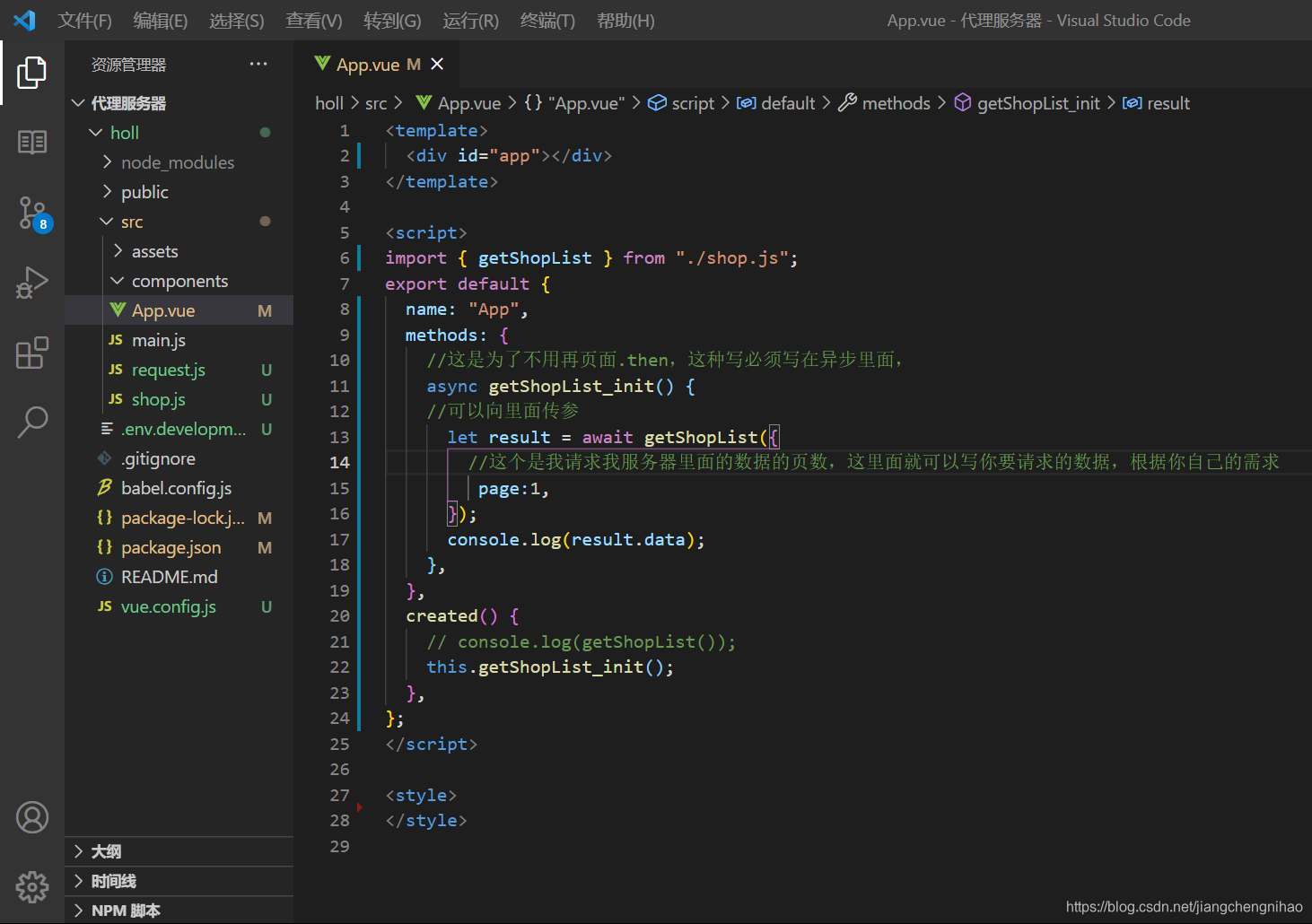Open the Run and Debug view
This screenshot has width=1312, height=924.
click(32, 283)
